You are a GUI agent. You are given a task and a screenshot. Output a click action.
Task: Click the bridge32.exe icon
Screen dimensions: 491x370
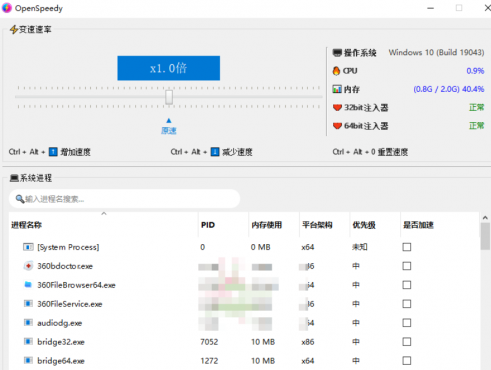click(x=28, y=342)
